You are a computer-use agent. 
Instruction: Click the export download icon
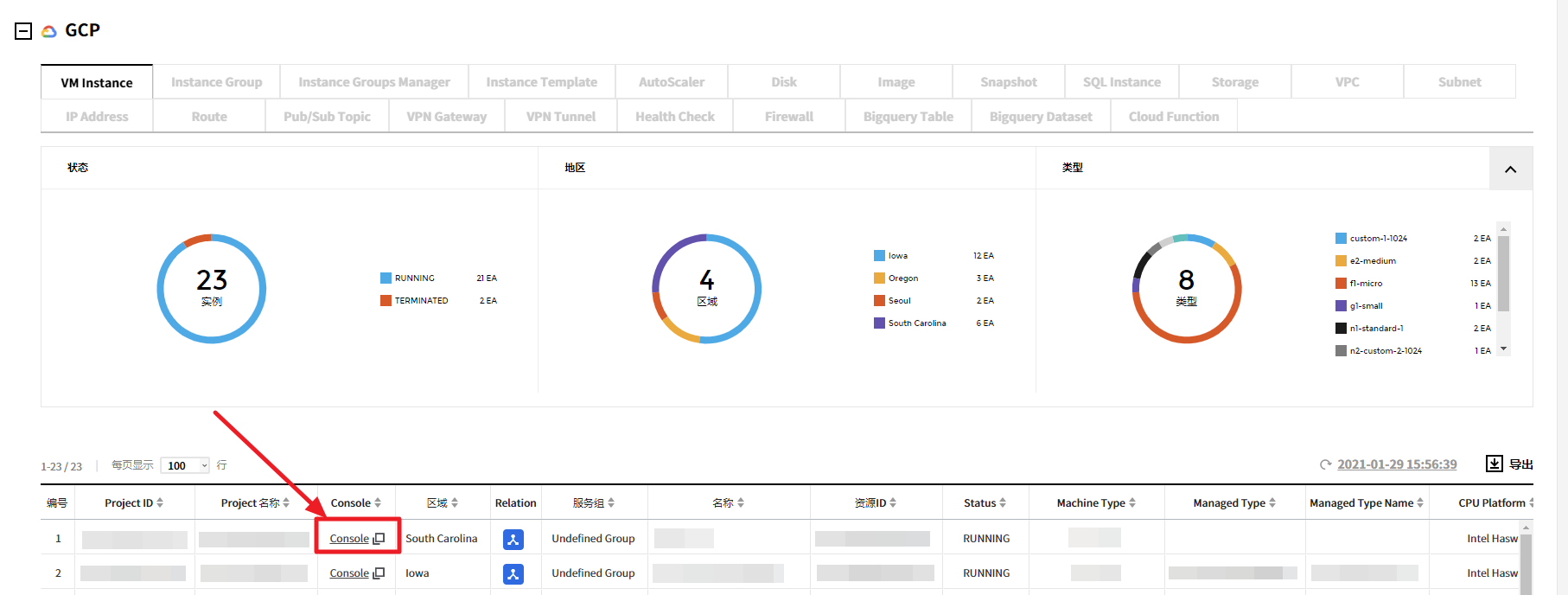pyautogui.click(x=1494, y=464)
